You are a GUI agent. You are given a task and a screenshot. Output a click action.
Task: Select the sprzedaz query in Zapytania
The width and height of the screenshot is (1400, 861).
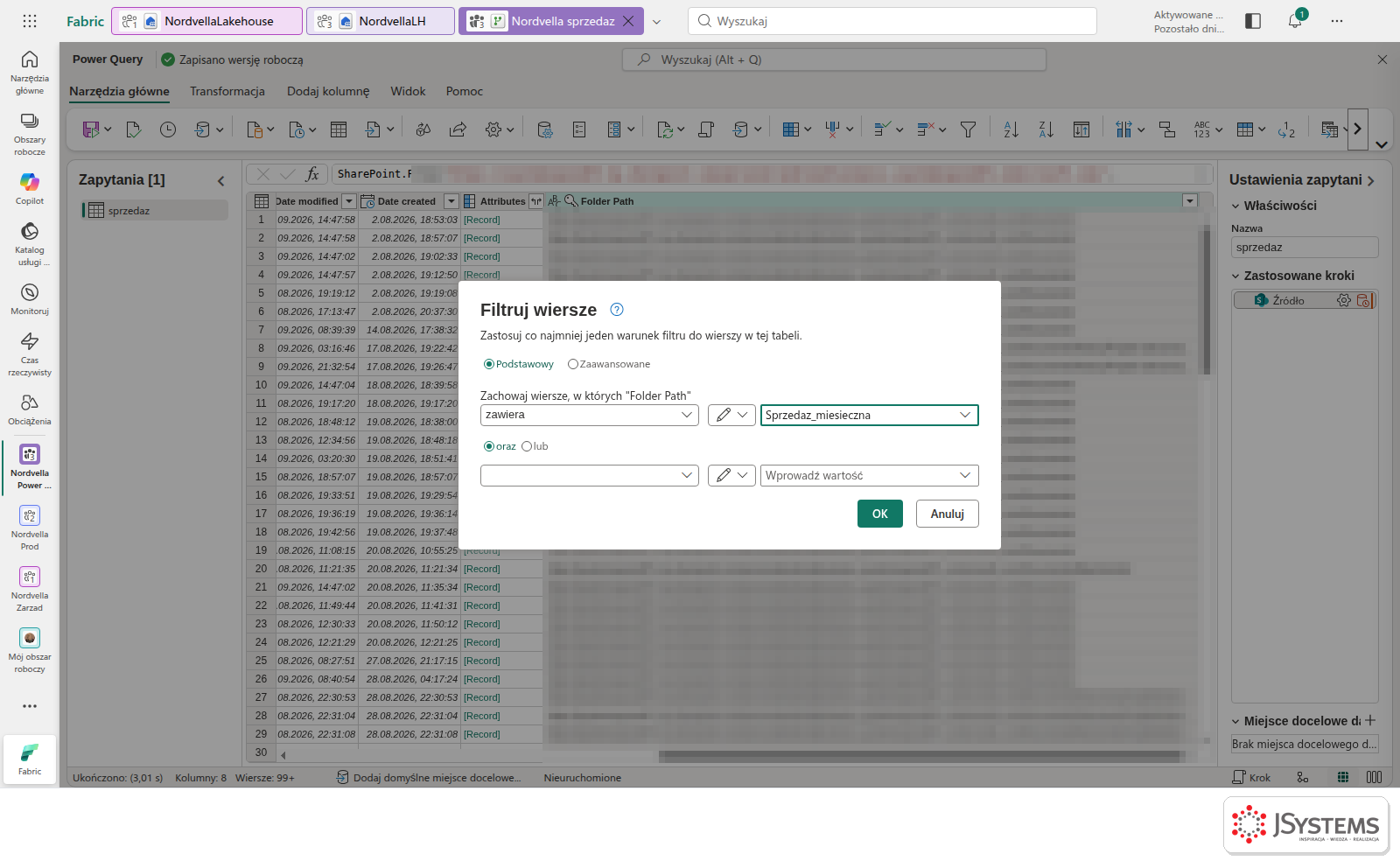point(155,210)
